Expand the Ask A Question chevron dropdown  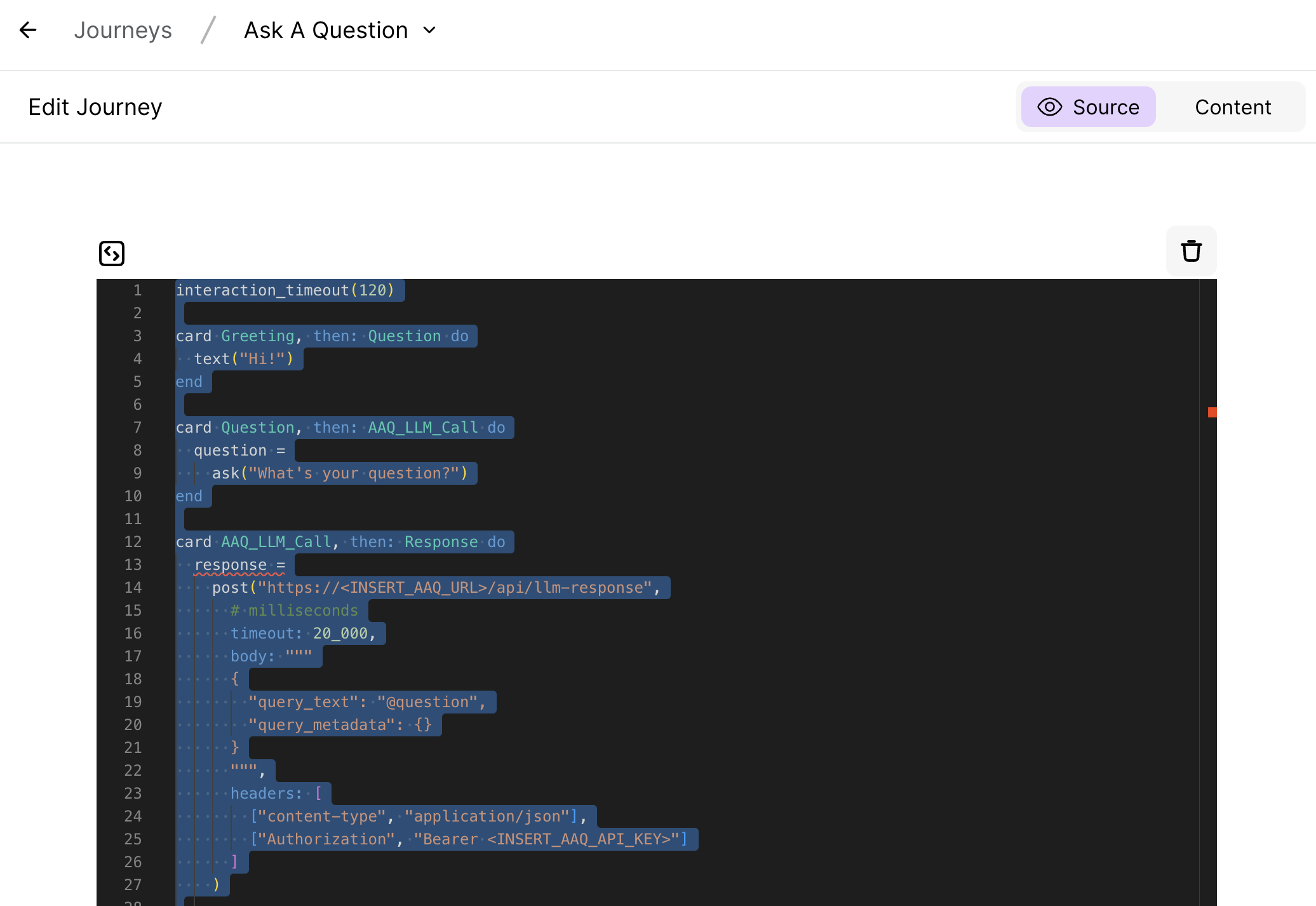point(430,30)
